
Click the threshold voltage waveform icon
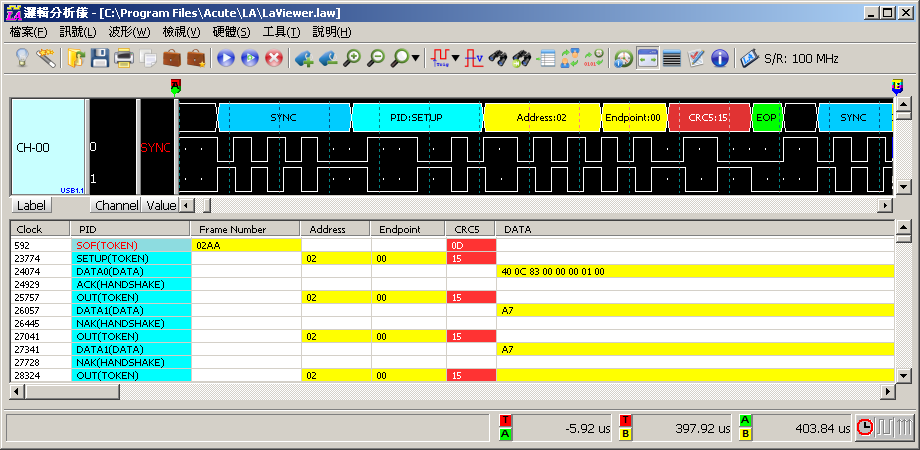pyautogui.click(x=474, y=58)
